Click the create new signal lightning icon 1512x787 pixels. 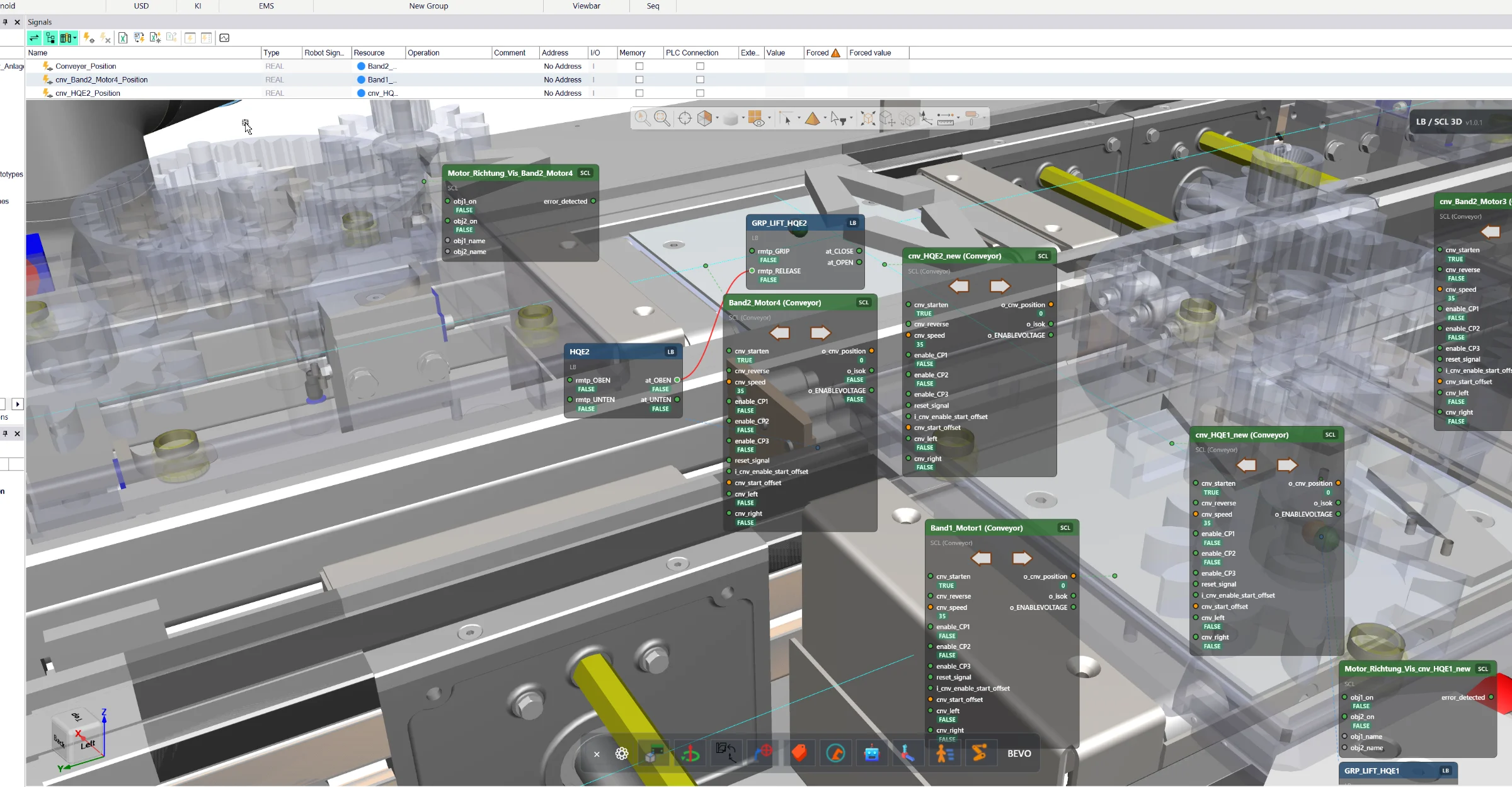click(x=89, y=38)
